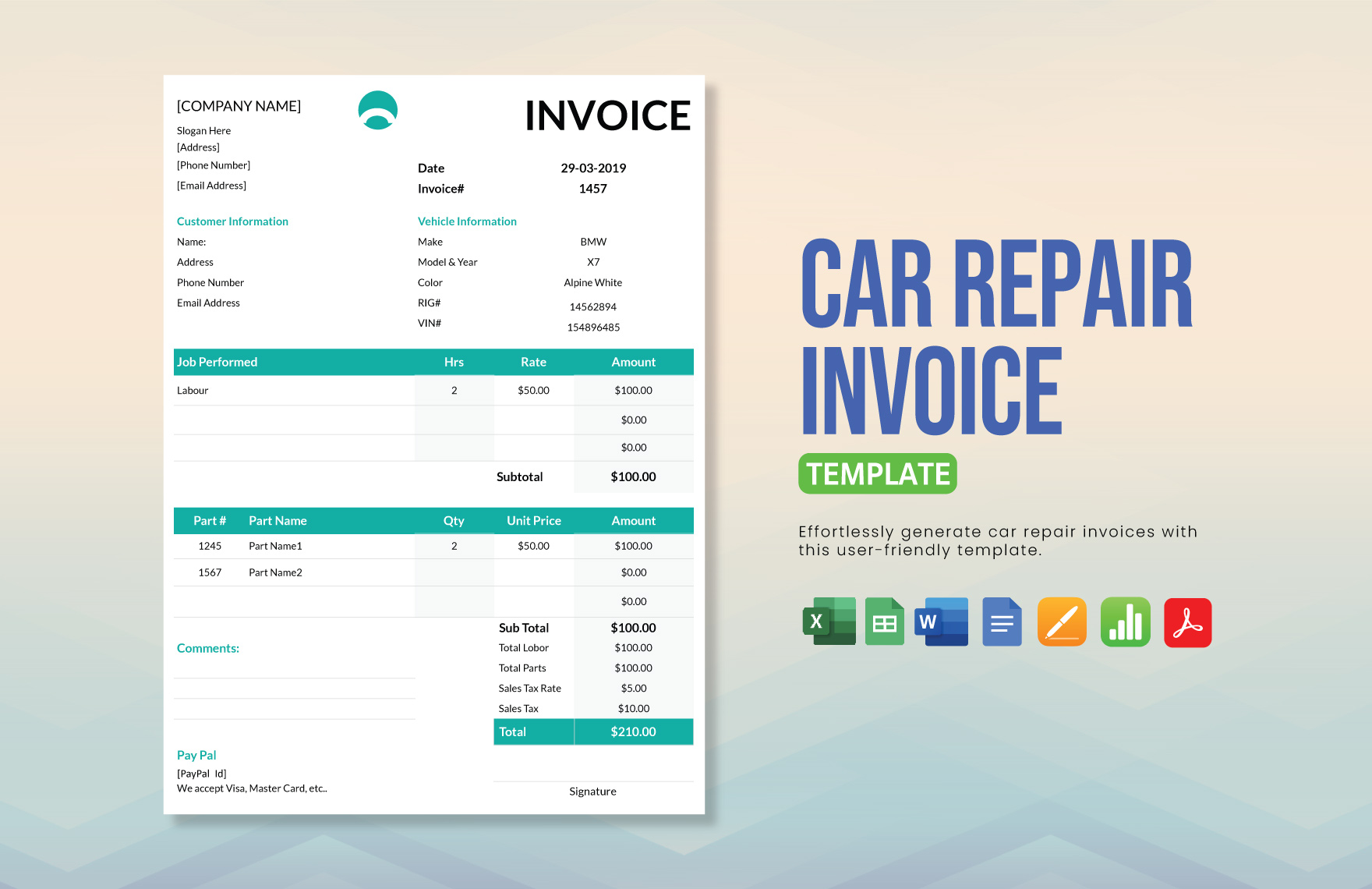Click invoice number 1457

(592, 189)
